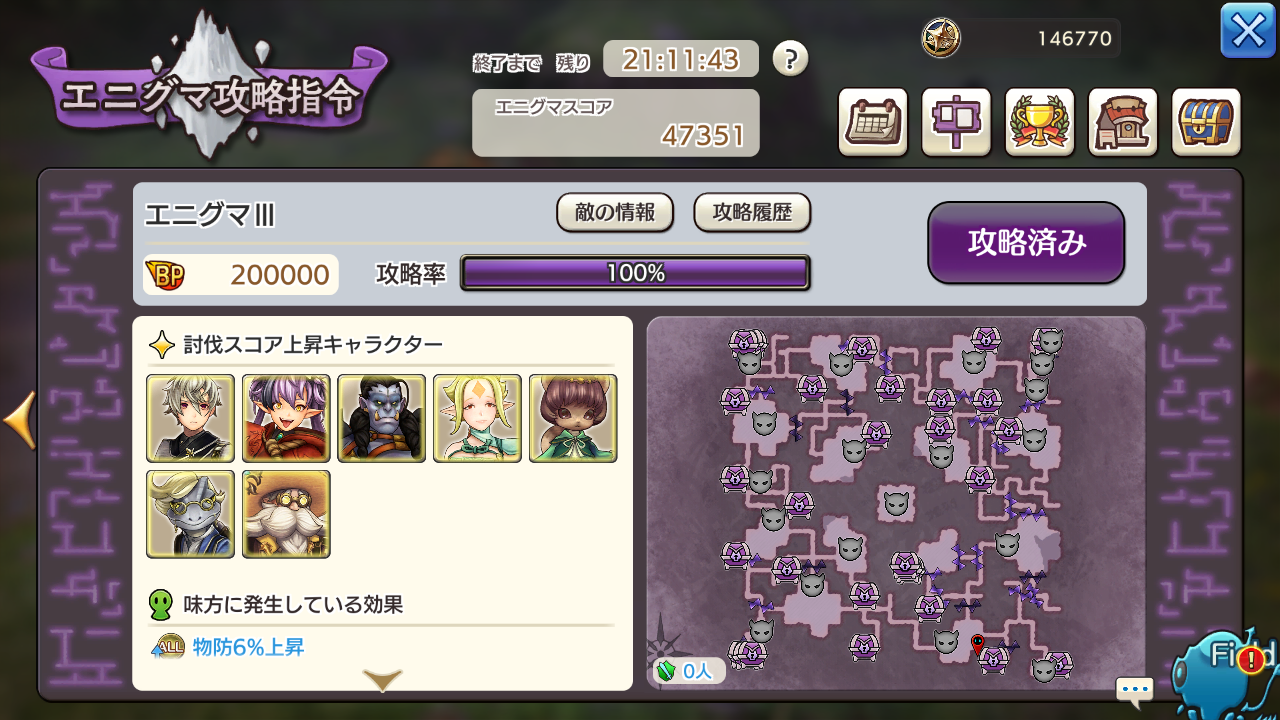Expand the effects list down arrow
This screenshot has width=1280, height=720.
(382, 680)
